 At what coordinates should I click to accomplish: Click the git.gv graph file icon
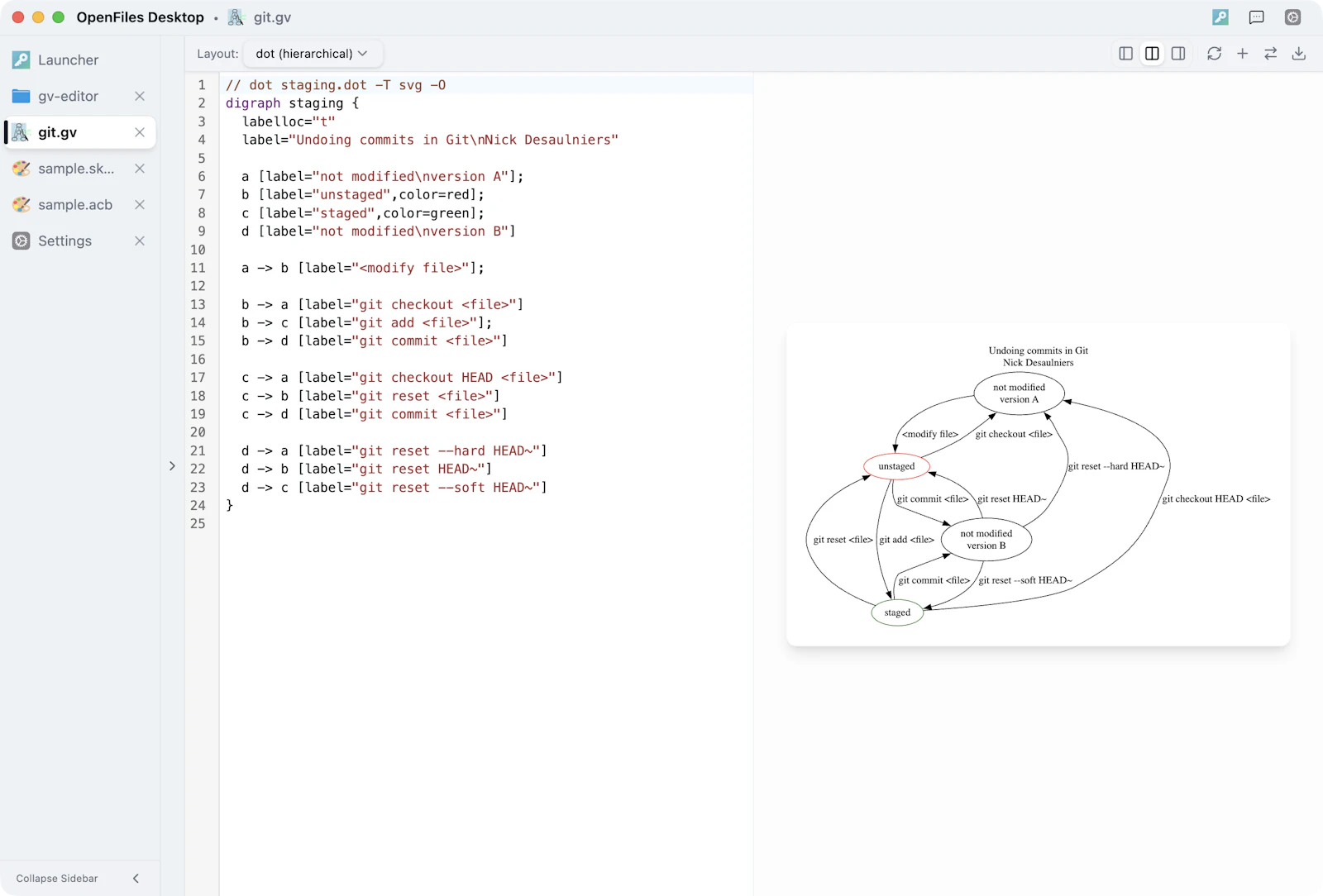click(21, 132)
